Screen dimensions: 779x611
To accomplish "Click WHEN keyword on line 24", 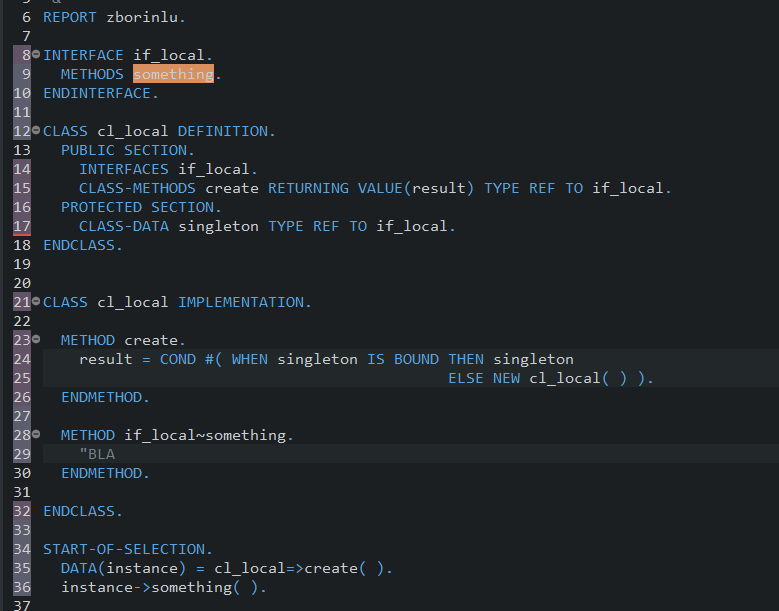I will [250, 359].
